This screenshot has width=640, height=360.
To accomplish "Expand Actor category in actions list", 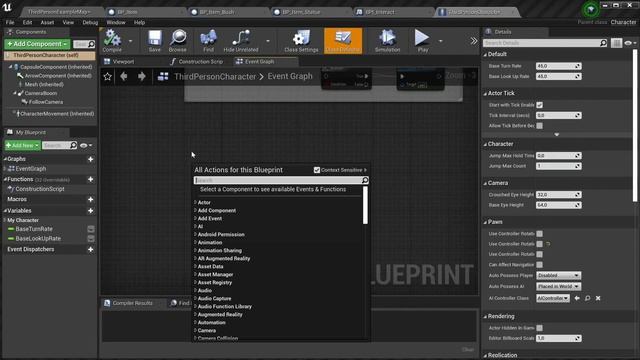I will click(196, 202).
